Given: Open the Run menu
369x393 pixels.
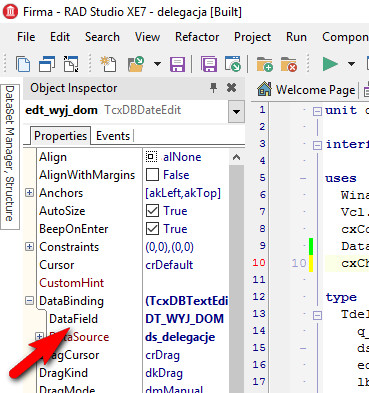Looking at the screenshot, I should (x=296, y=37).
